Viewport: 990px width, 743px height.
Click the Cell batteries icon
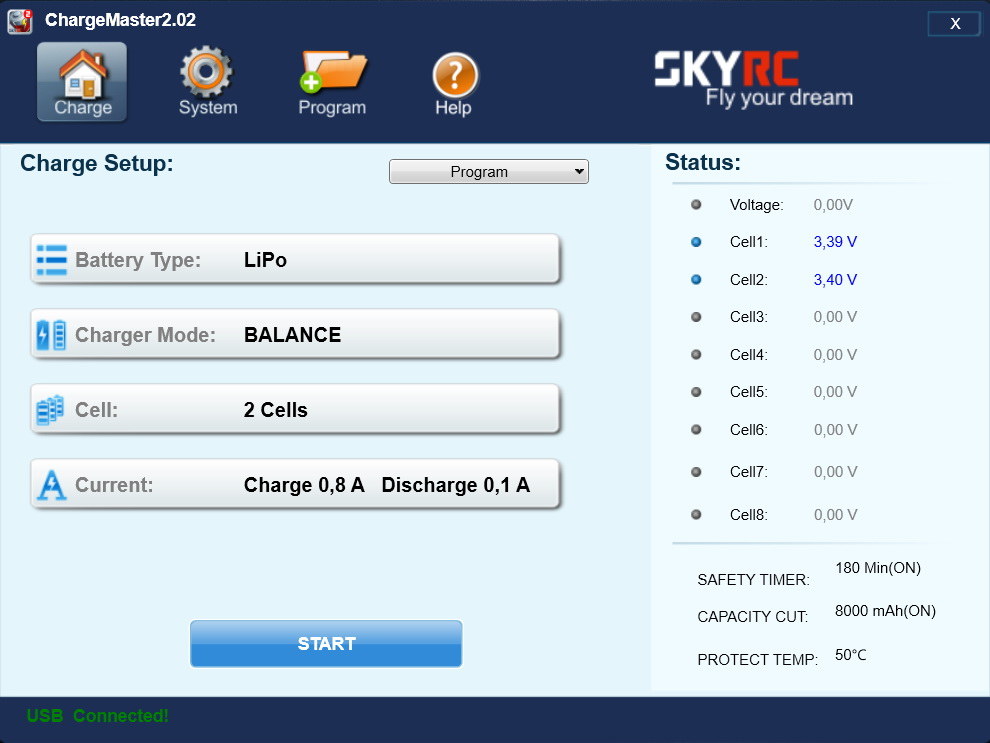click(x=52, y=410)
